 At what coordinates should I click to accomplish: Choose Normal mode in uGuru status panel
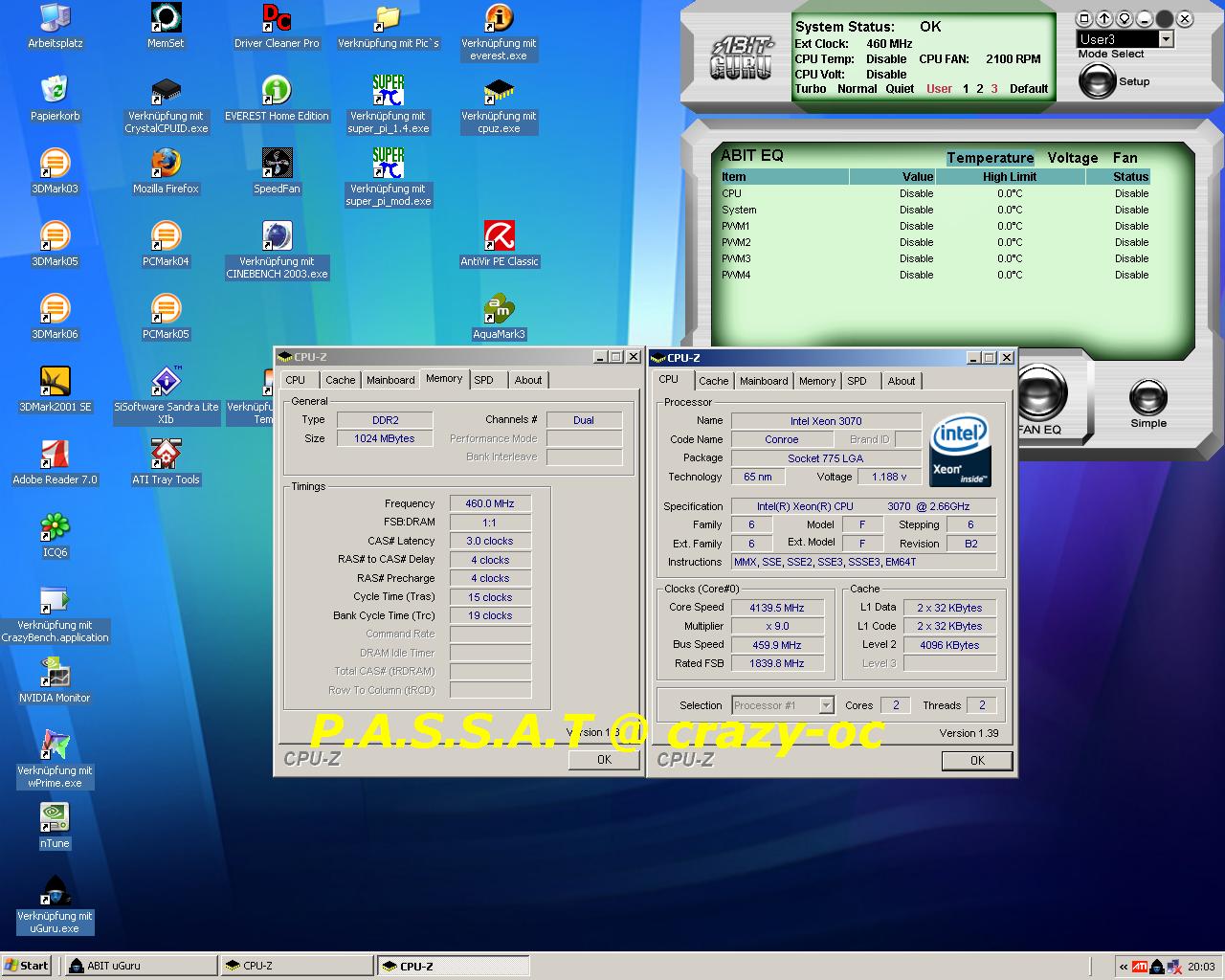tap(857, 89)
